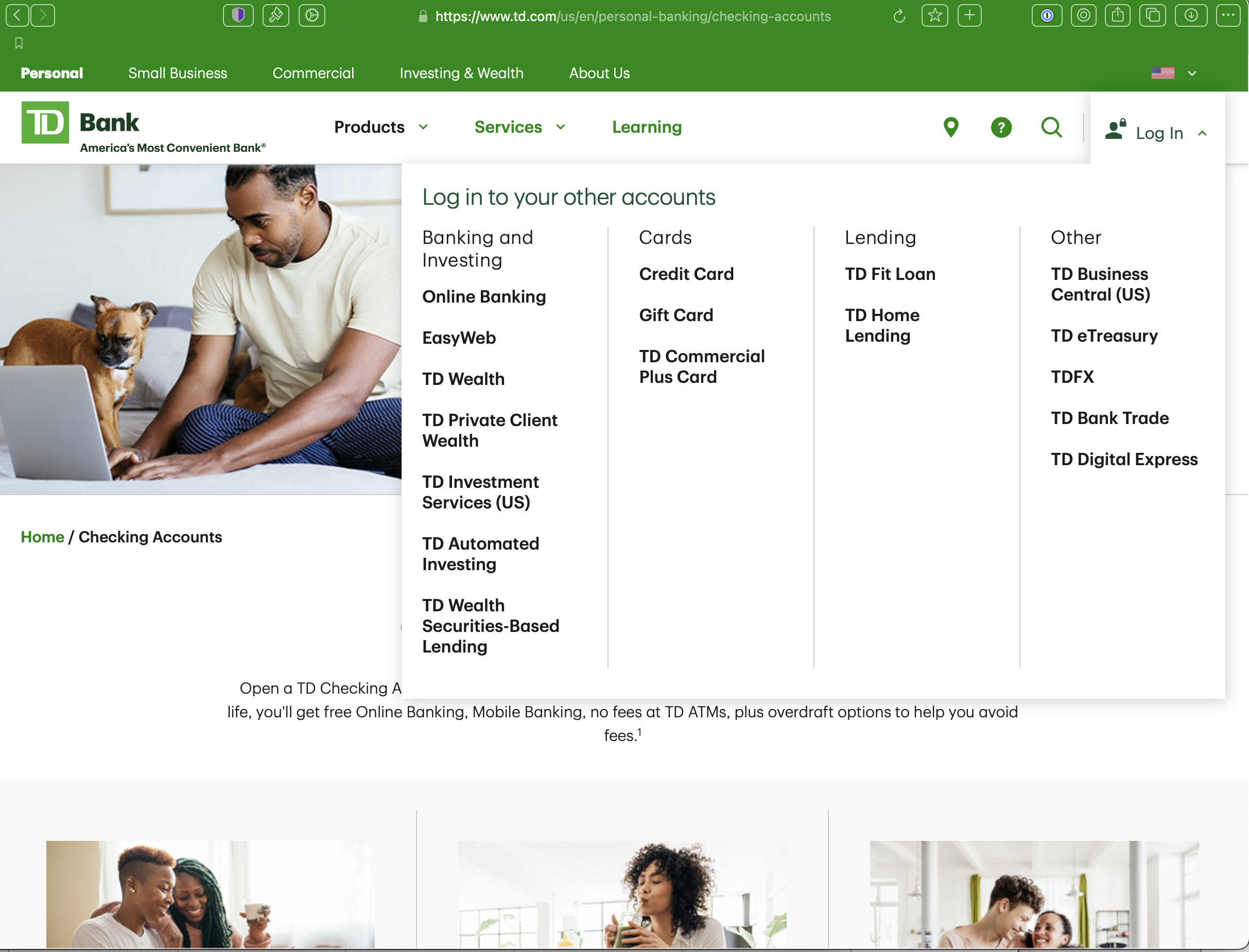Expand the Services dropdown menu
This screenshot has width=1249, height=952.
pyautogui.click(x=519, y=127)
